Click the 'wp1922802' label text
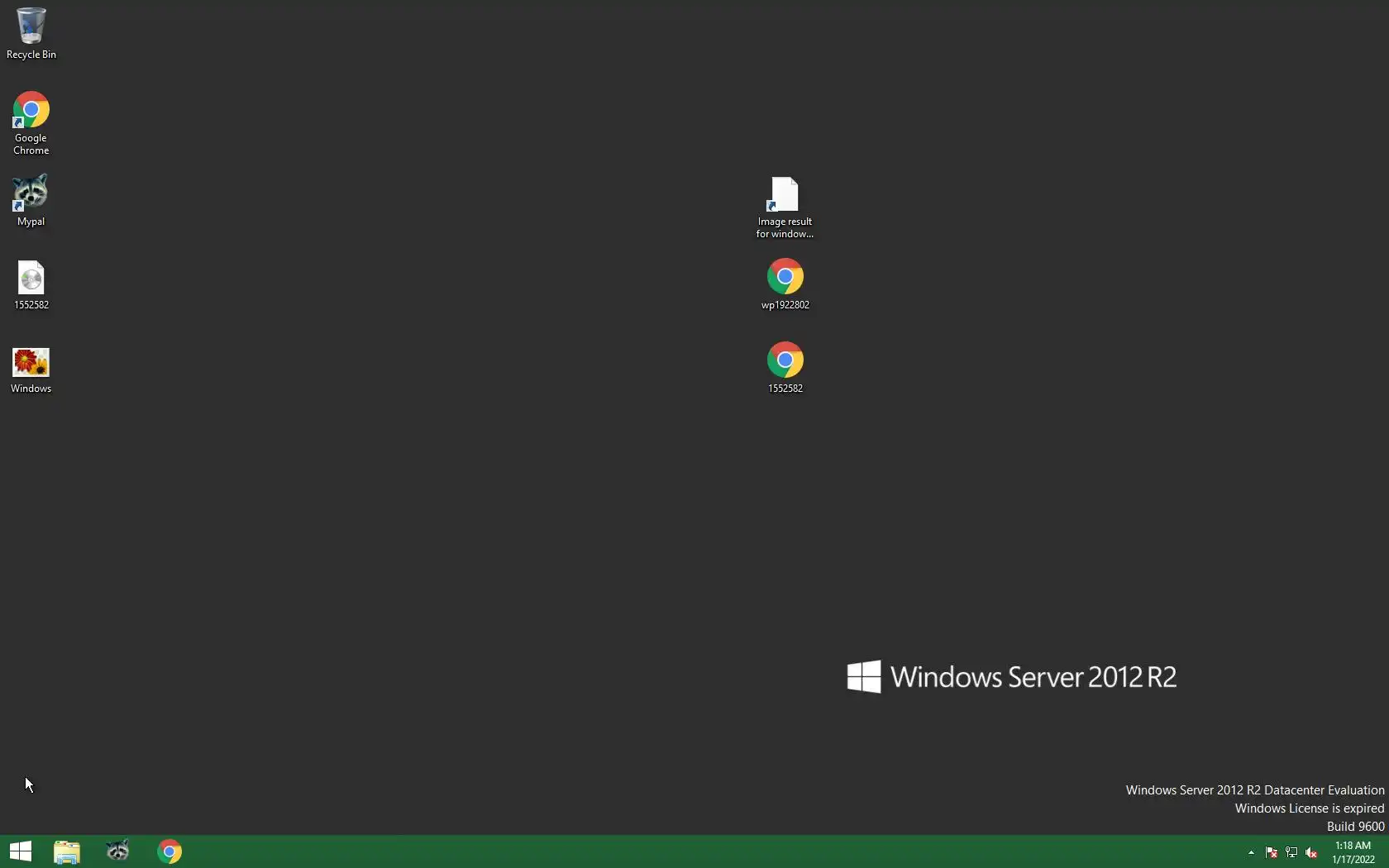1389x868 pixels. pyautogui.click(x=785, y=305)
